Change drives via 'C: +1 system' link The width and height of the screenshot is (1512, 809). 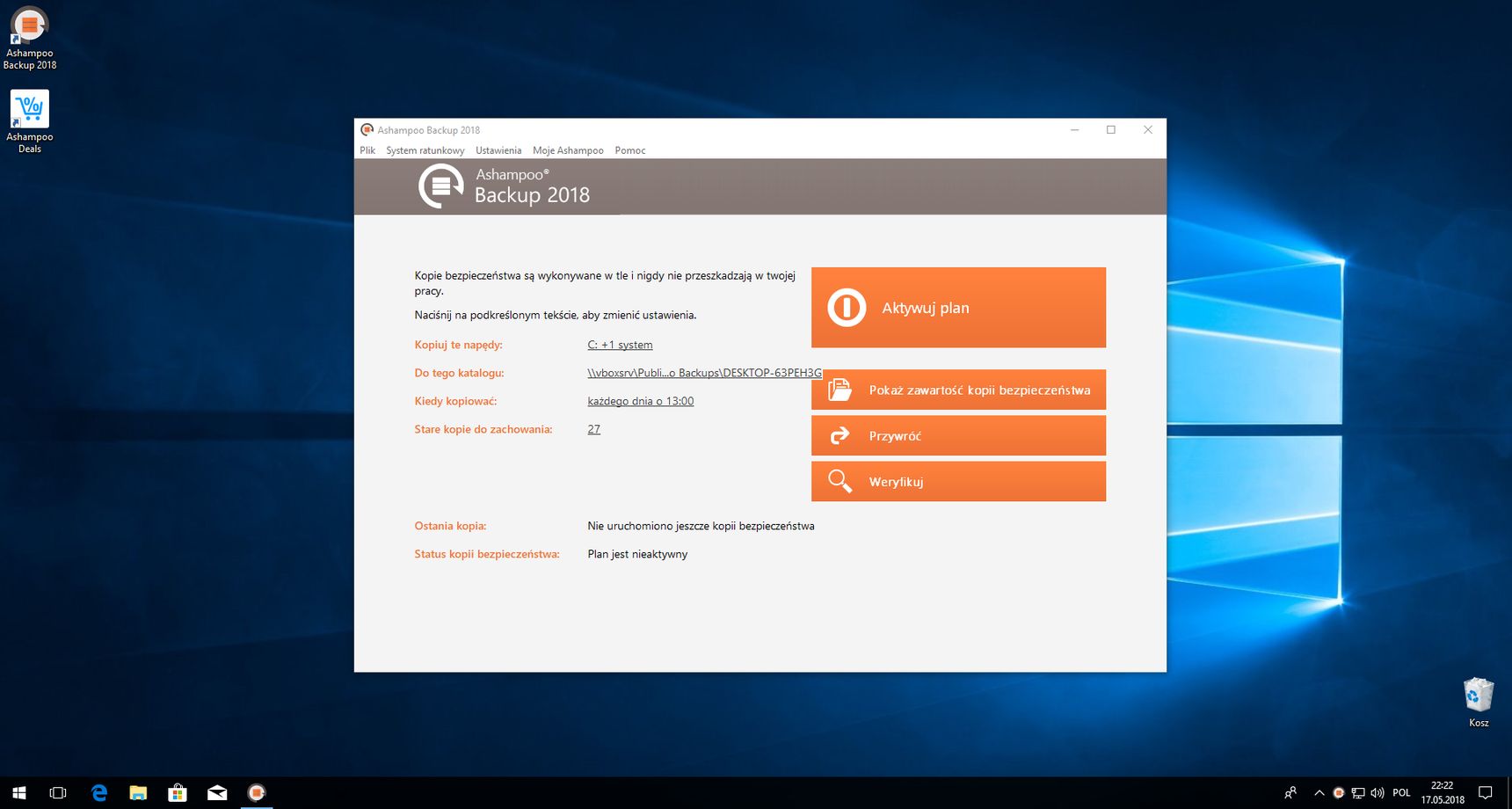(620, 345)
